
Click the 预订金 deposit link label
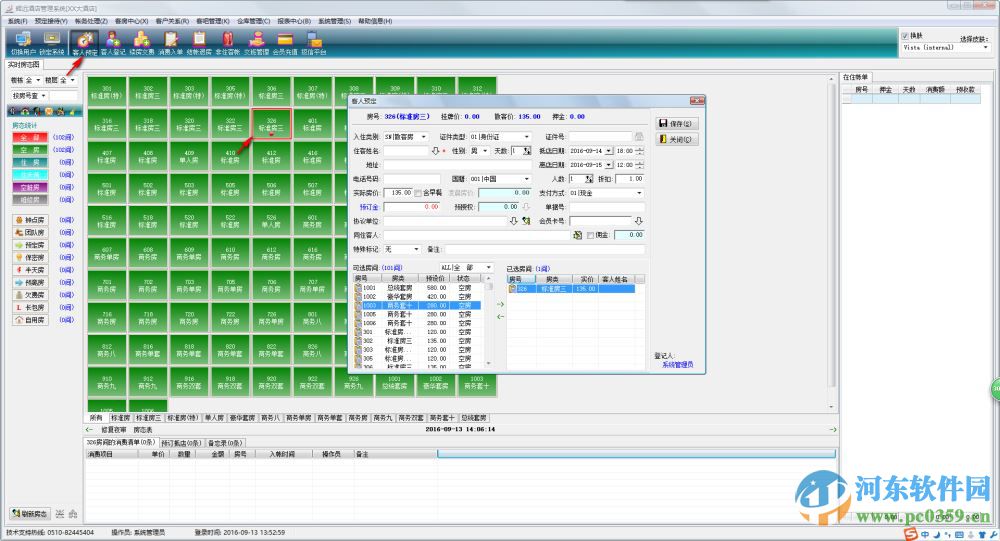369,207
